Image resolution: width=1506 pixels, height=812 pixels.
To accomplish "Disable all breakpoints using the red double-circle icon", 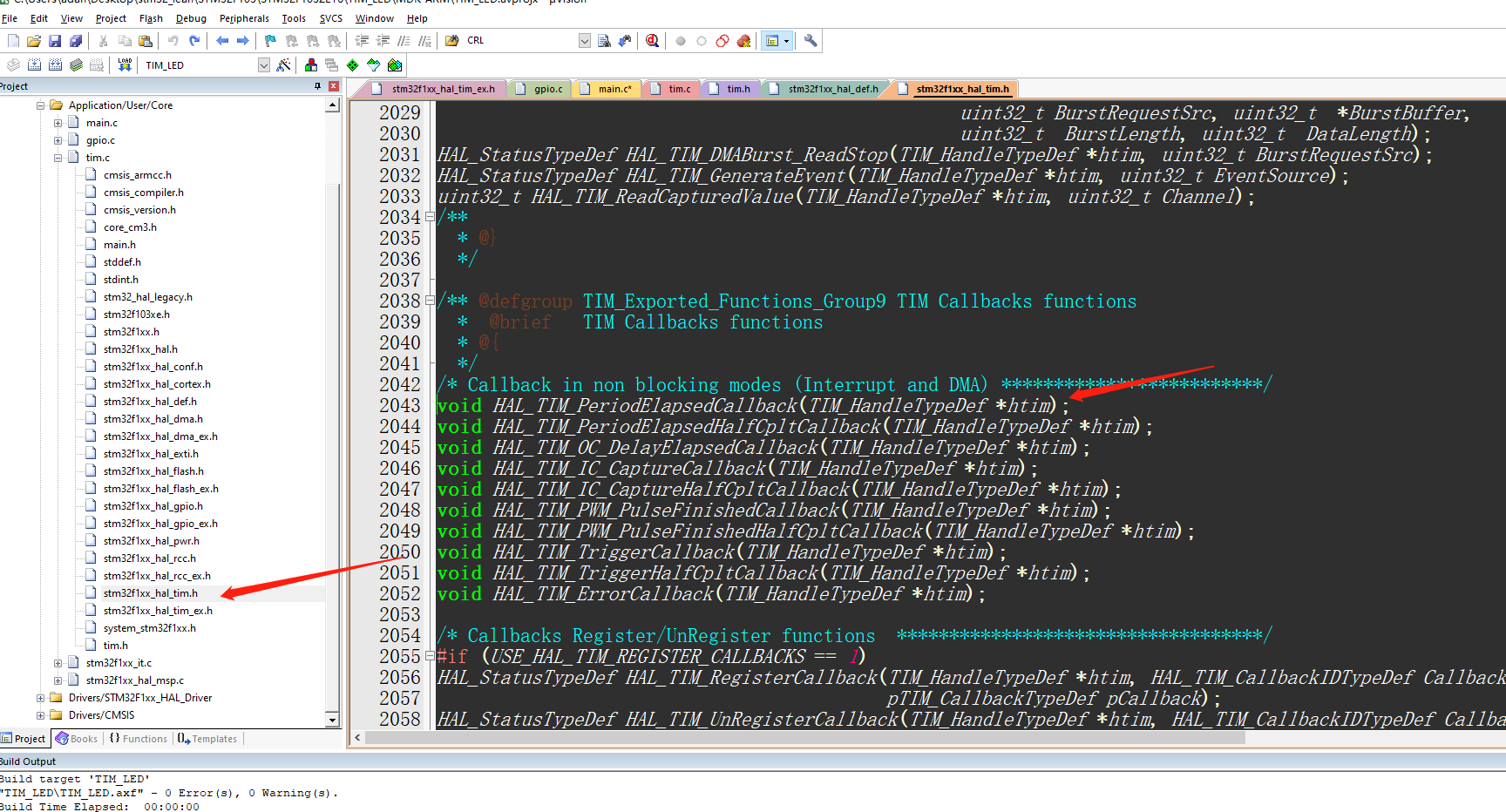I will 722,41.
